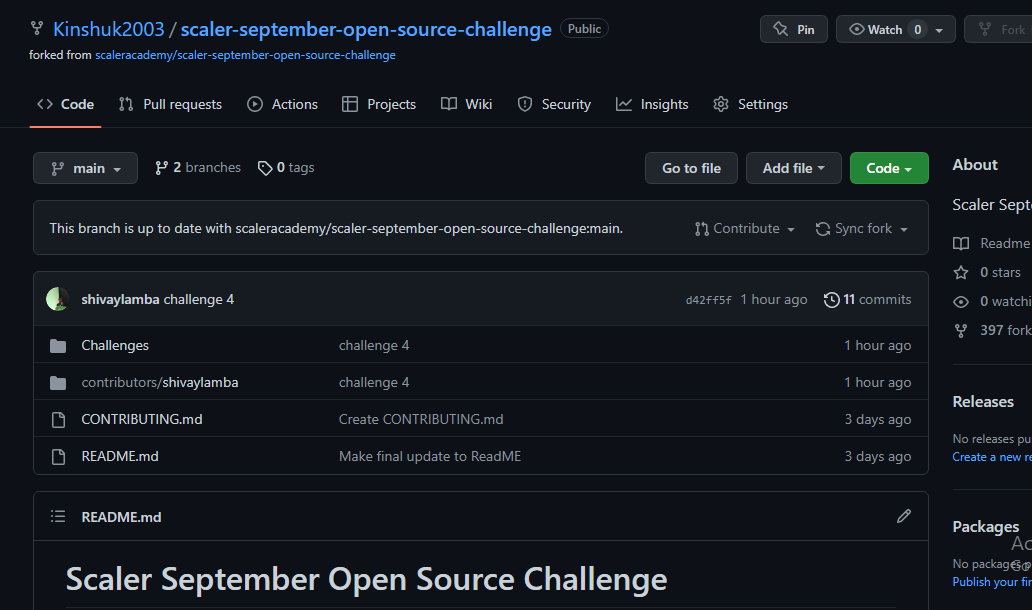View the 0 tags link
This screenshot has width=1032, height=610.
tap(286, 168)
